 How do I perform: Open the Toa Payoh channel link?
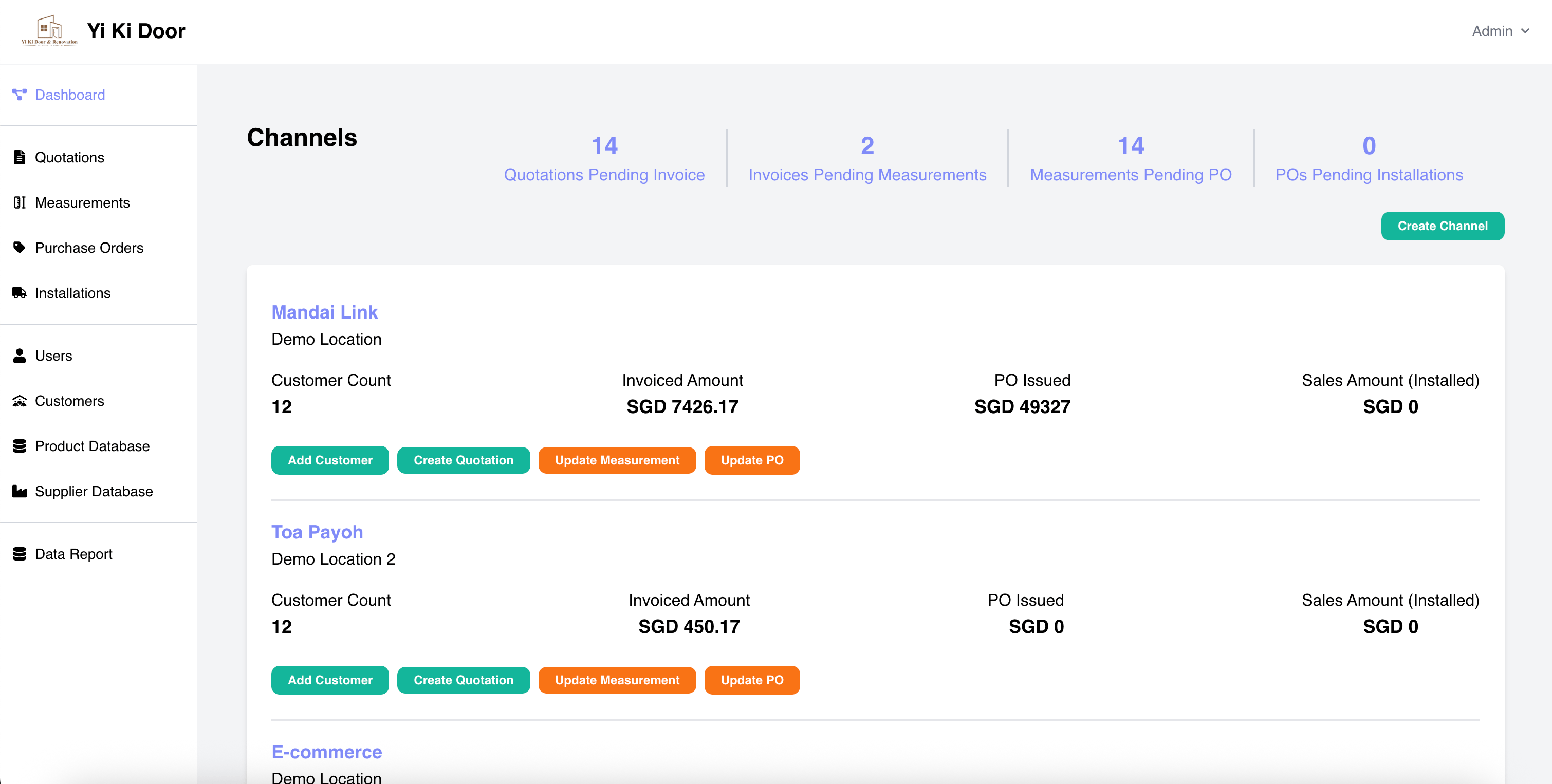tap(317, 531)
